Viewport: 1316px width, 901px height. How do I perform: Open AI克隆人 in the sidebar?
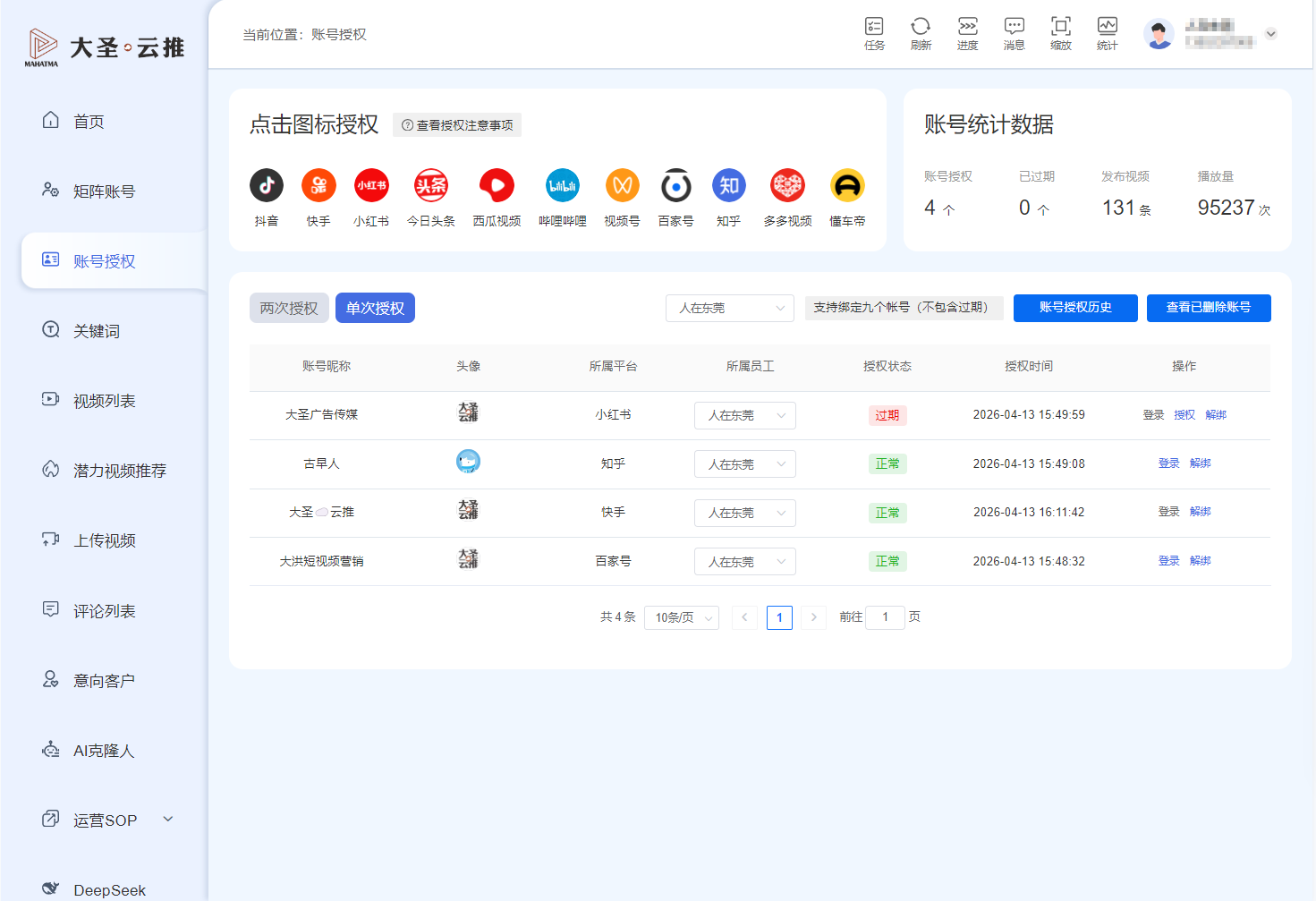pyautogui.click(x=104, y=751)
